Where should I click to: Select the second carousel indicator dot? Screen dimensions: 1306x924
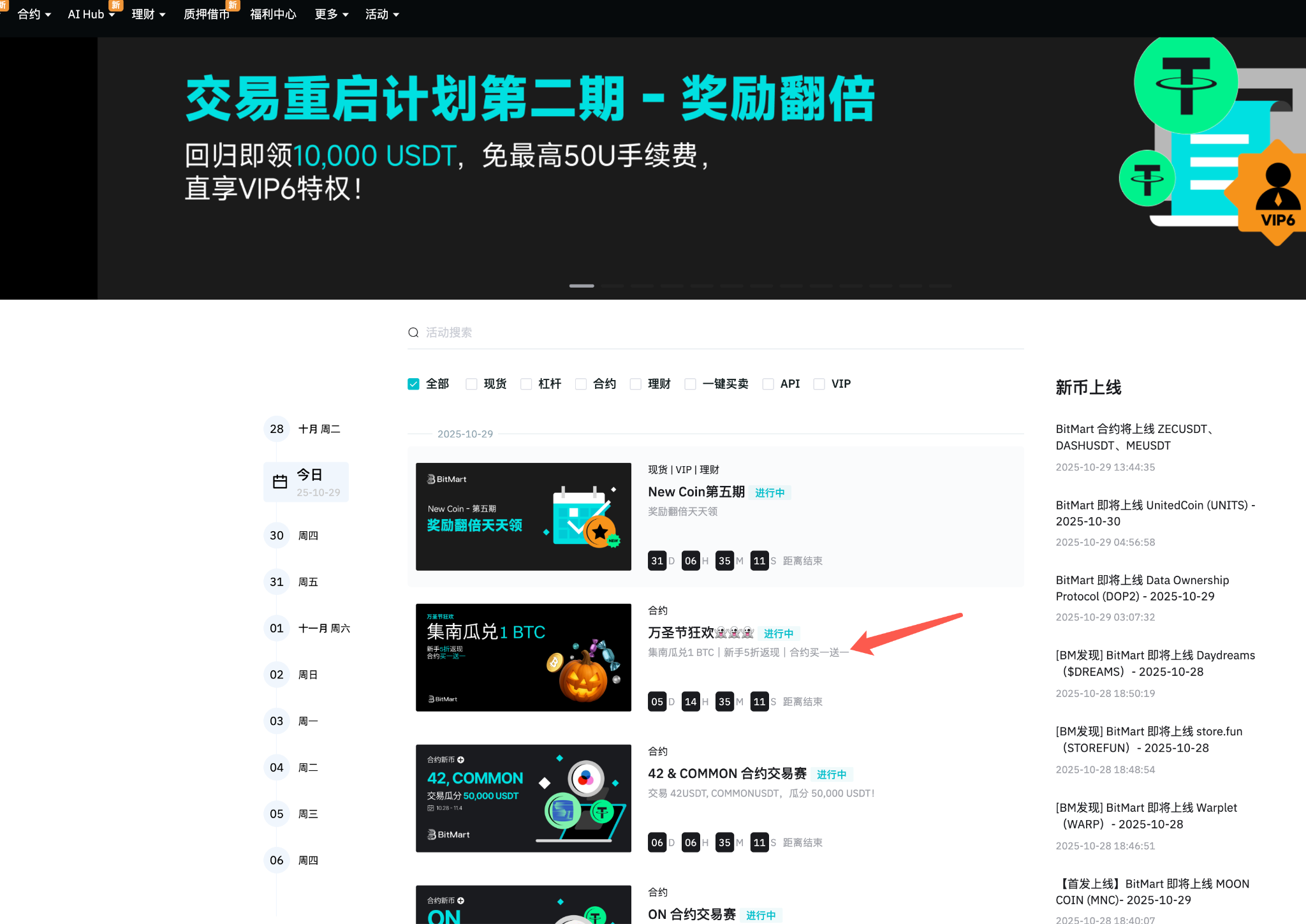click(x=612, y=286)
